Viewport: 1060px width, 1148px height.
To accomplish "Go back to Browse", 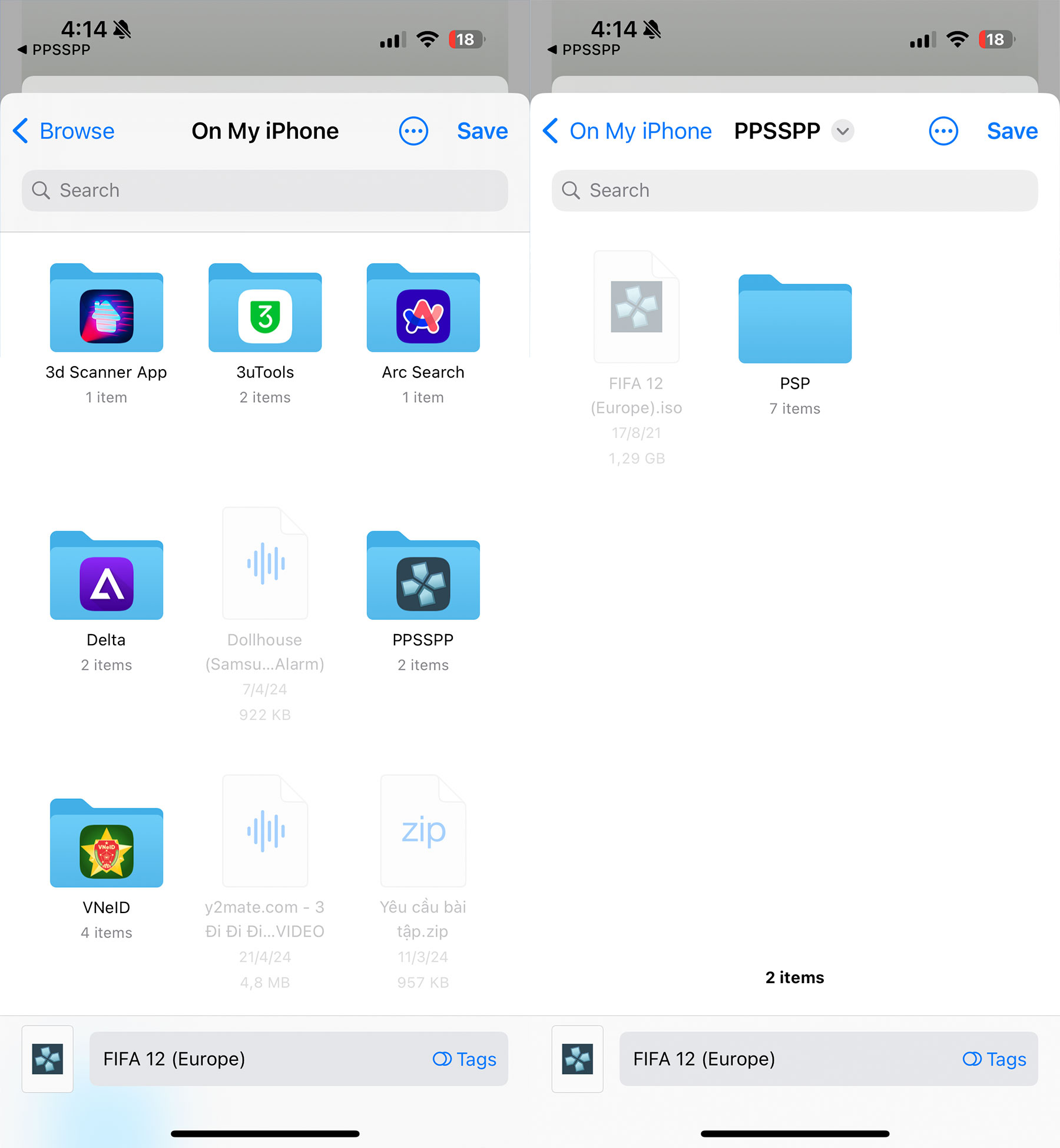I will [64, 131].
